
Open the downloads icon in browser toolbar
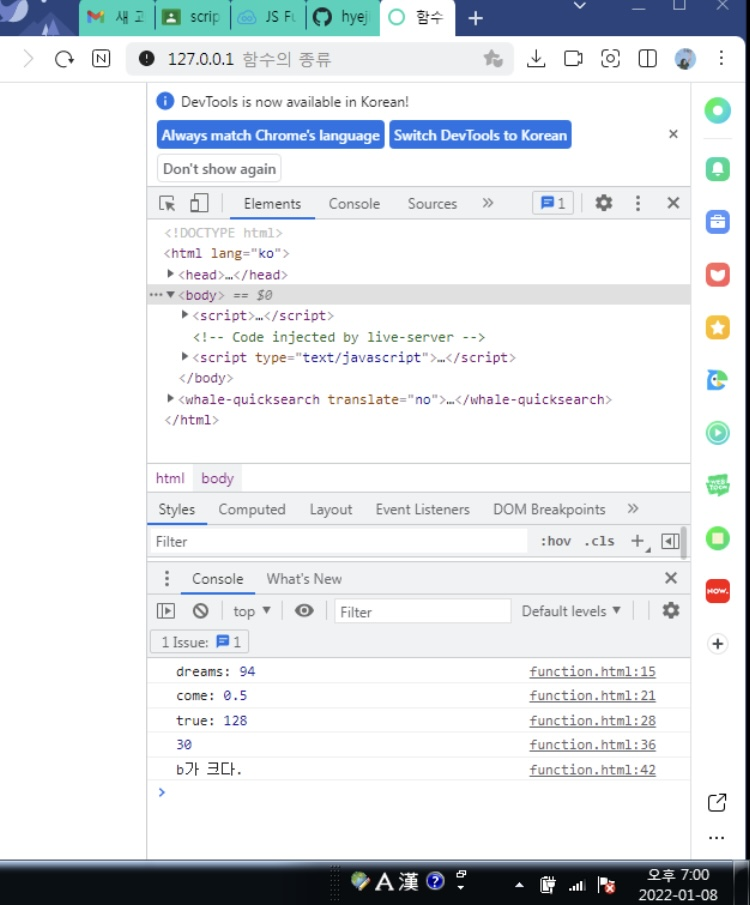(536, 58)
